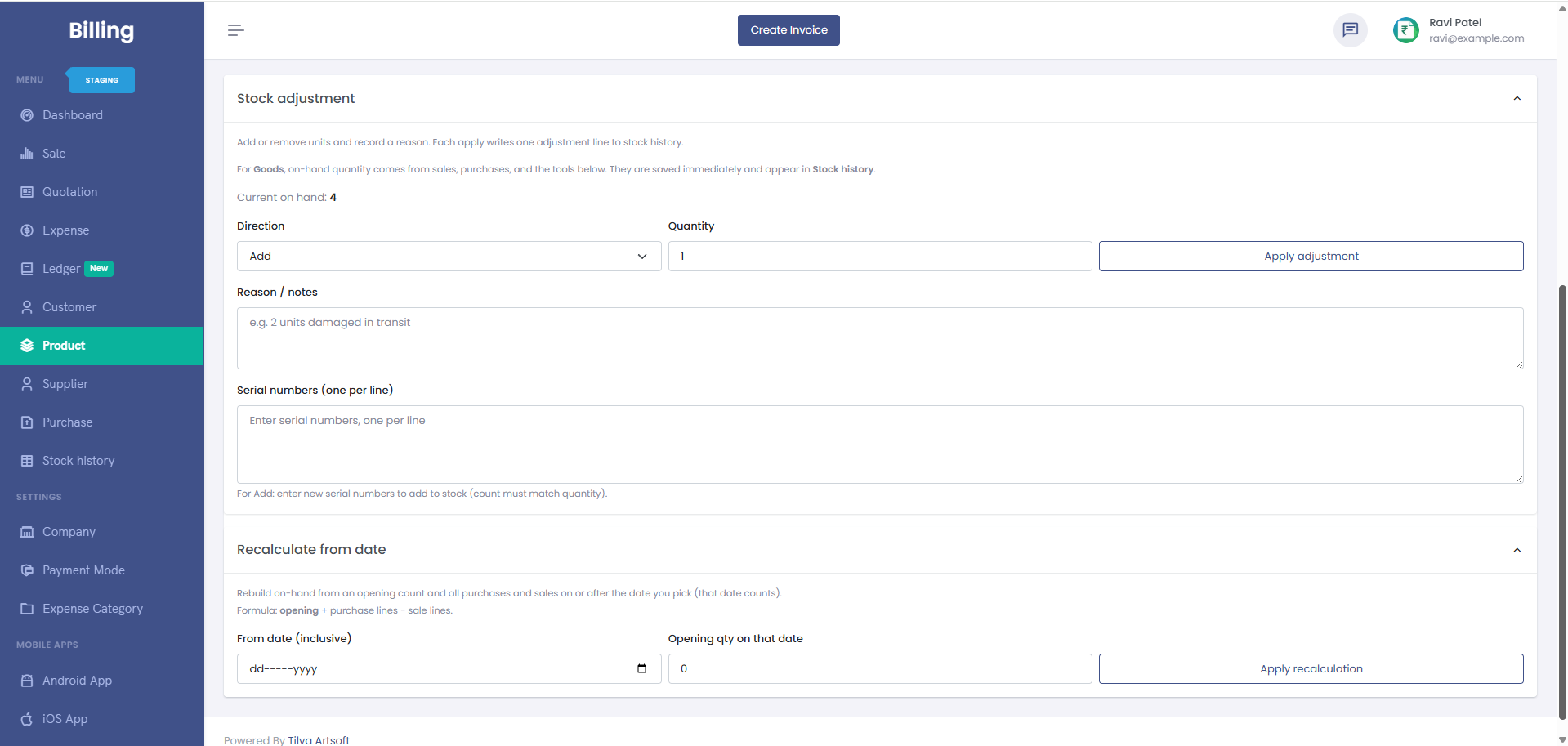The width and height of the screenshot is (1568, 746).
Task: Collapse the Recalculate from date section
Action: tap(1517, 550)
